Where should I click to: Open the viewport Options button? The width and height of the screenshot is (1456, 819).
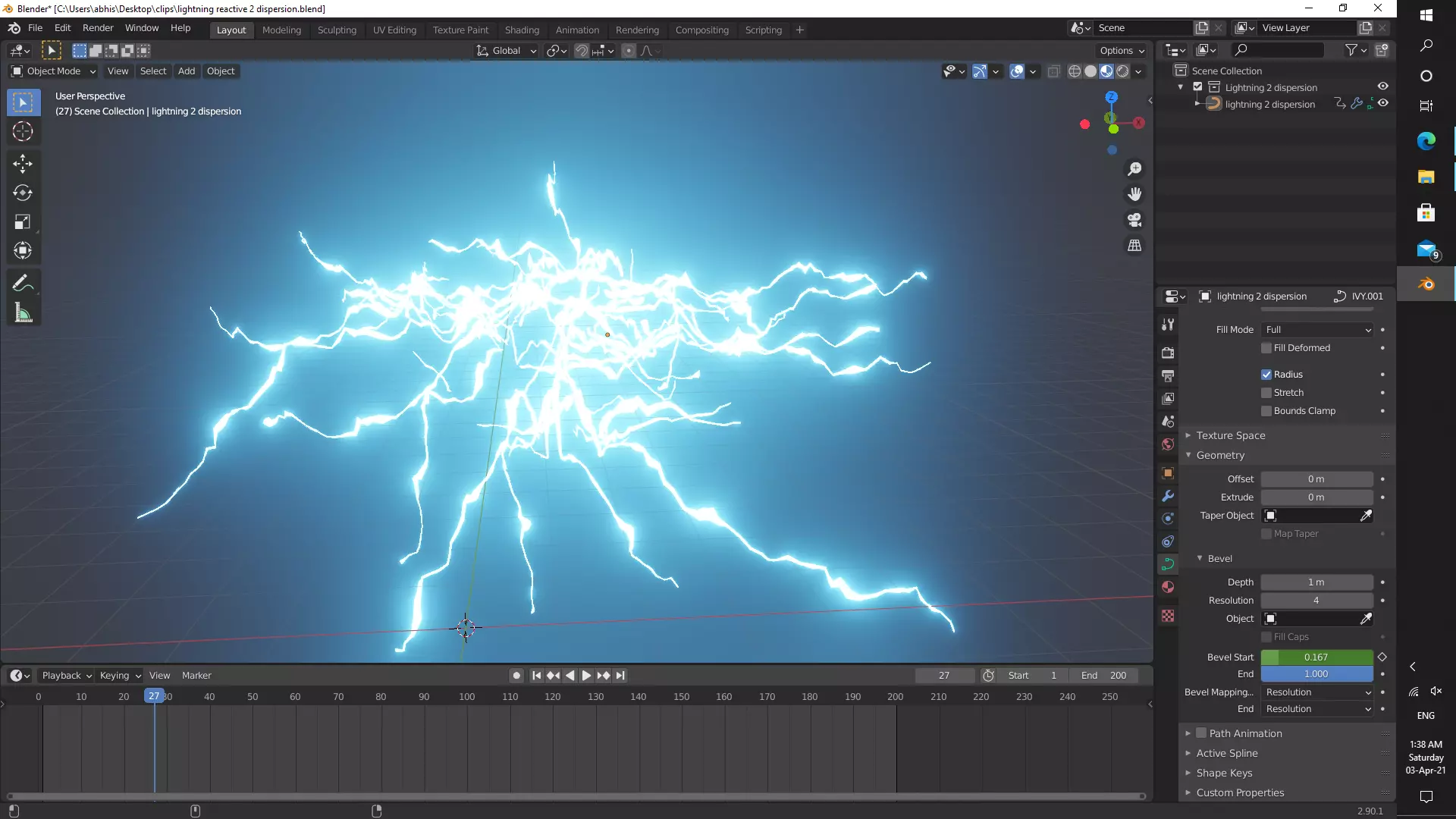(1122, 51)
